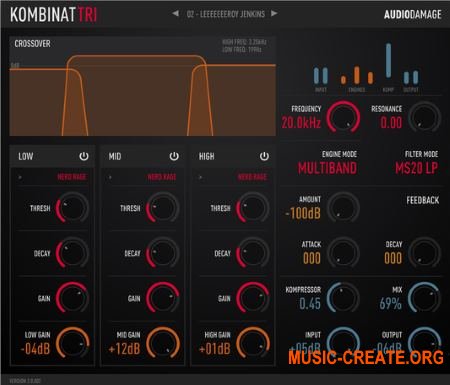This screenshot has height=385, width=450.
Task: Click the -100dB amount value
Action: 303,213
